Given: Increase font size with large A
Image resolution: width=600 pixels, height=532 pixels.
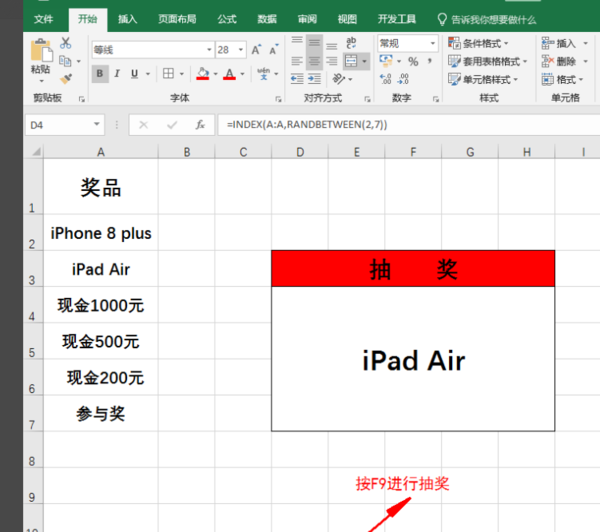Looking at the screenshot, I should (x=256, y=50).
